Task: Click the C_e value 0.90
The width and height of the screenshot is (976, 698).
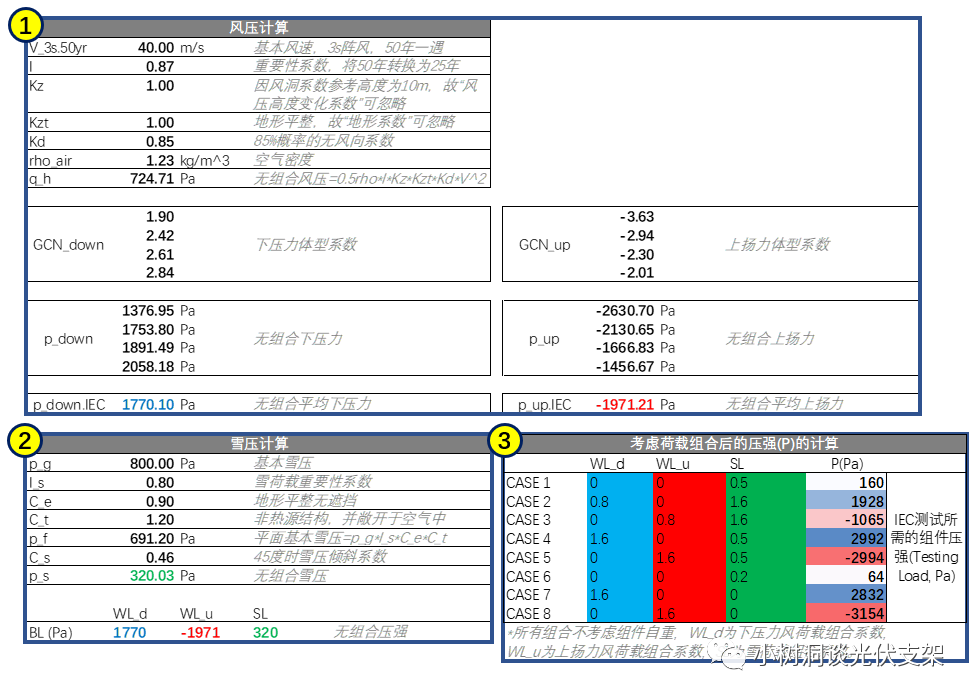Action: (160, 502)
